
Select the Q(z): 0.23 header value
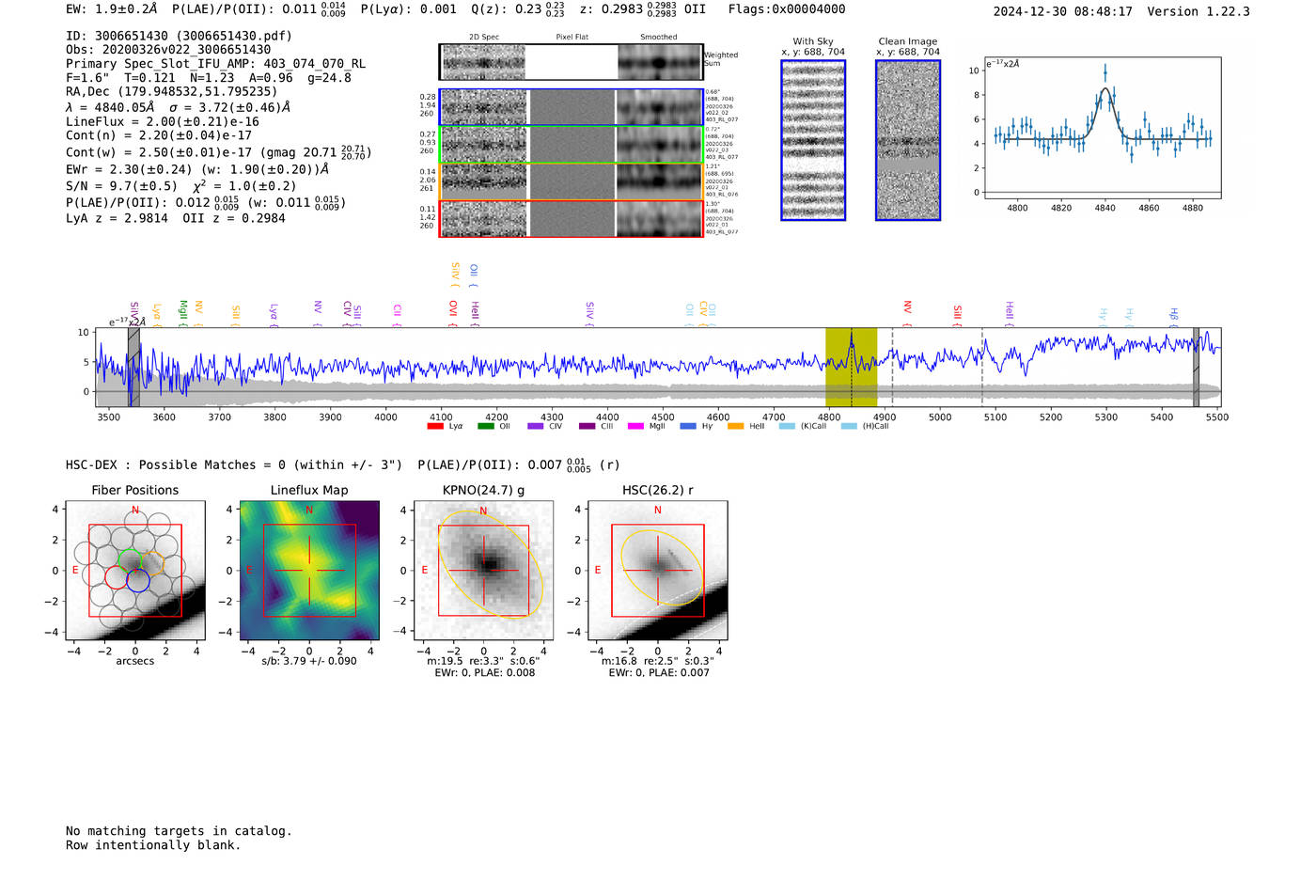tap(517, 9)
